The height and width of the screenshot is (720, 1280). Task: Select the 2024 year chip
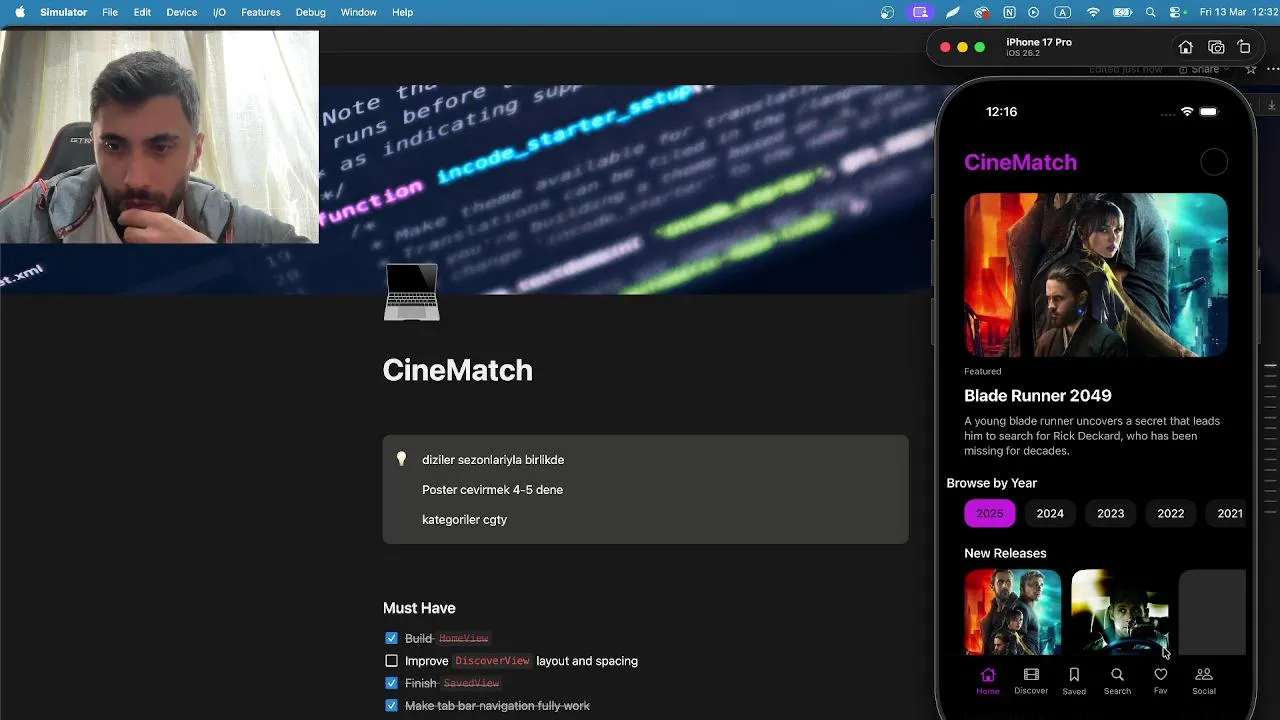1050,513
